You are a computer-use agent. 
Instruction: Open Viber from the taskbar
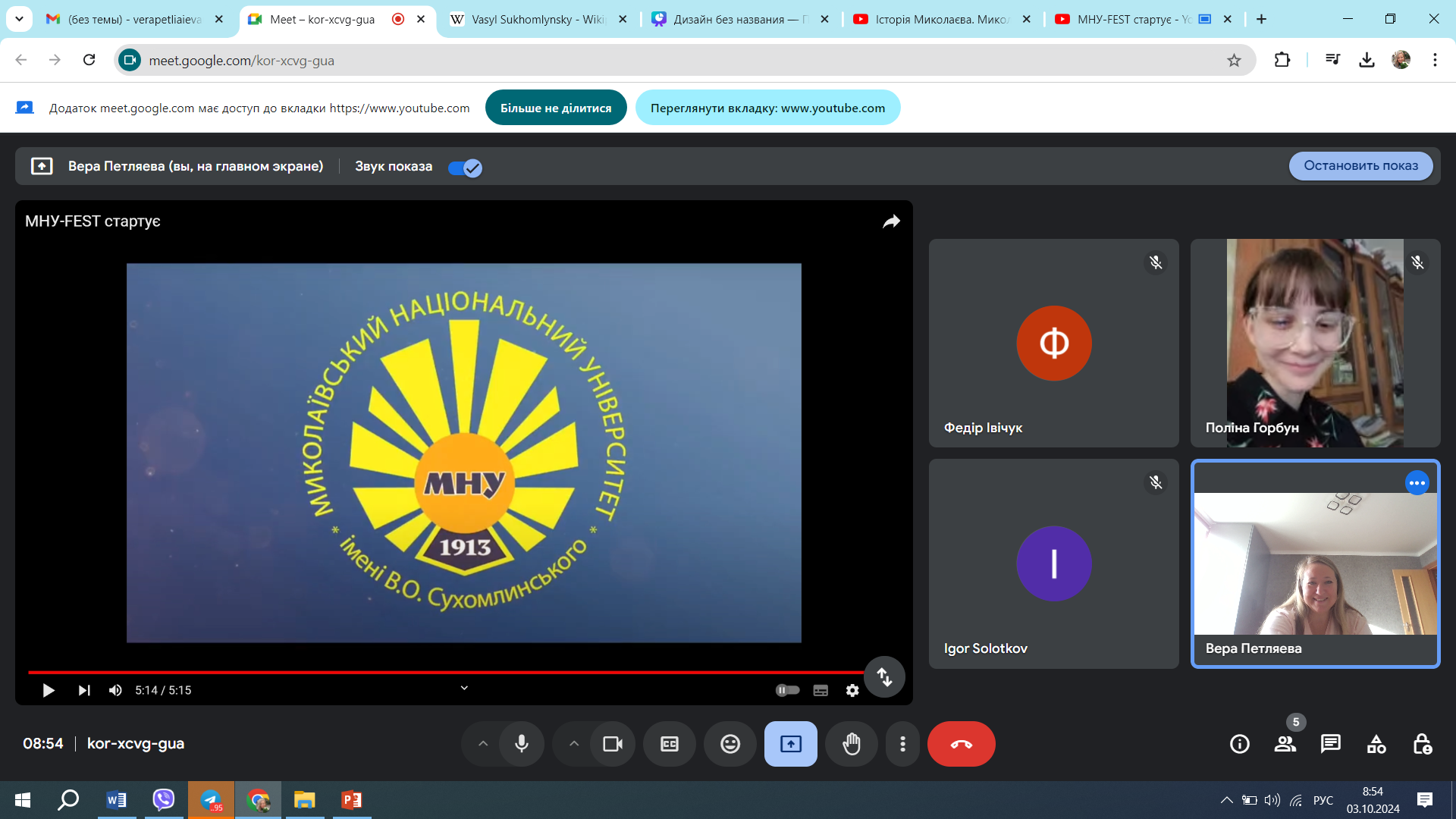point(164,800)
